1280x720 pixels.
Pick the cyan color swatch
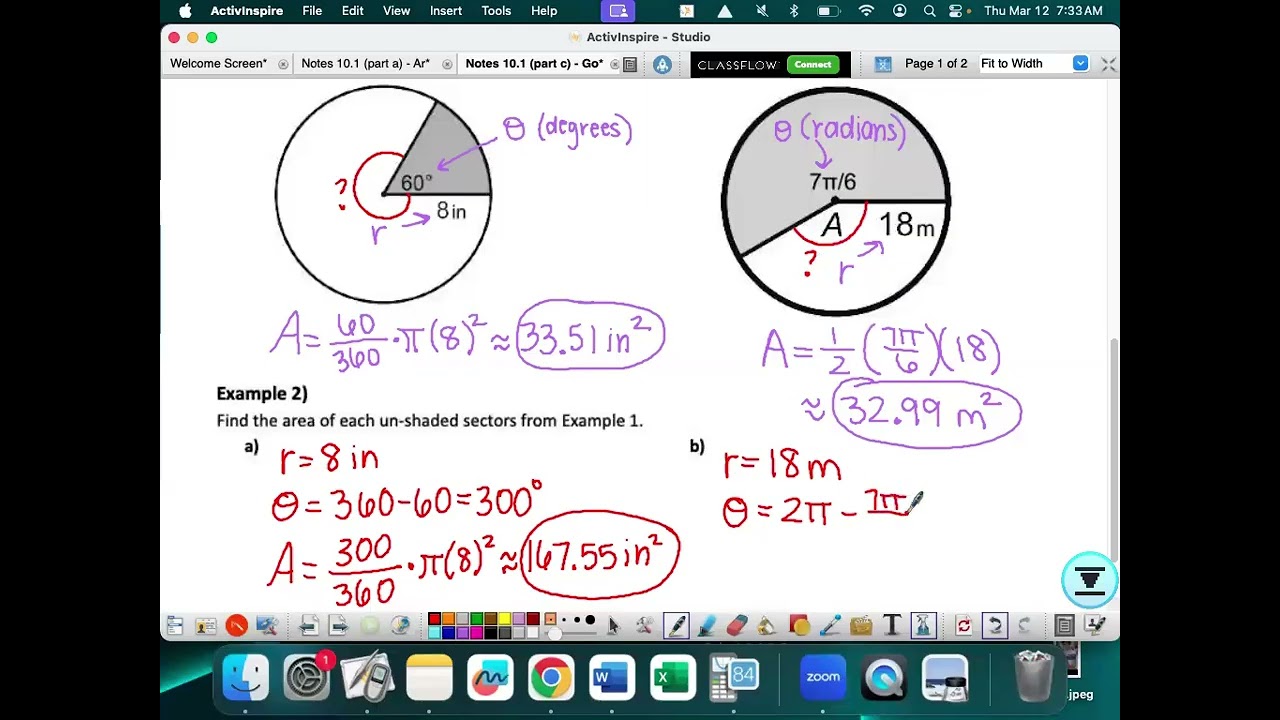pyautogui.click(x=434, y=633)
